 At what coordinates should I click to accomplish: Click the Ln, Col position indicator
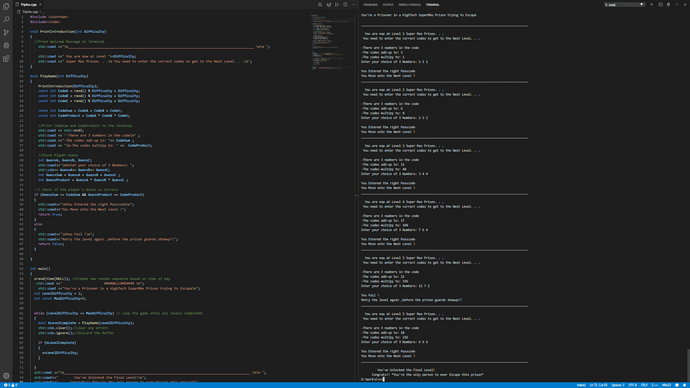coord(598,385)
